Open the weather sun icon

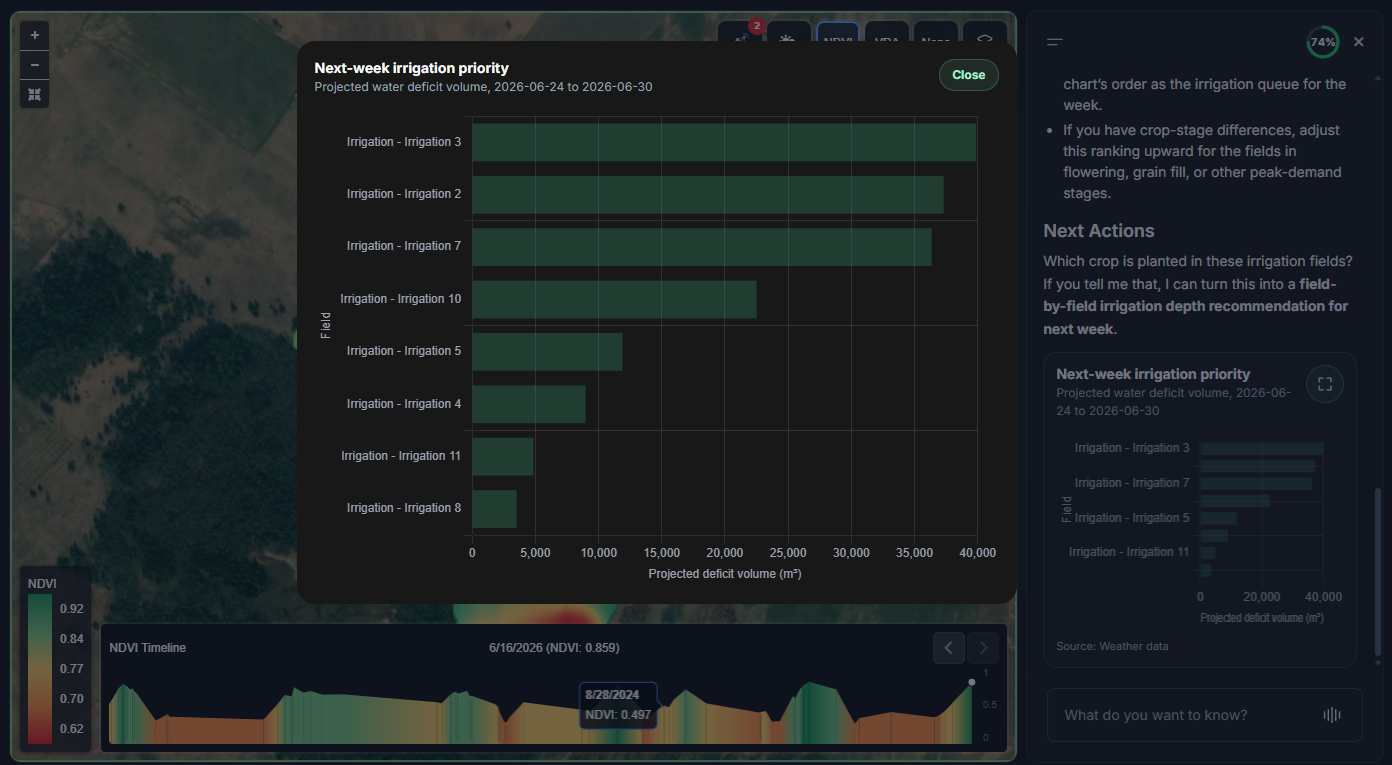pos(788,35)
